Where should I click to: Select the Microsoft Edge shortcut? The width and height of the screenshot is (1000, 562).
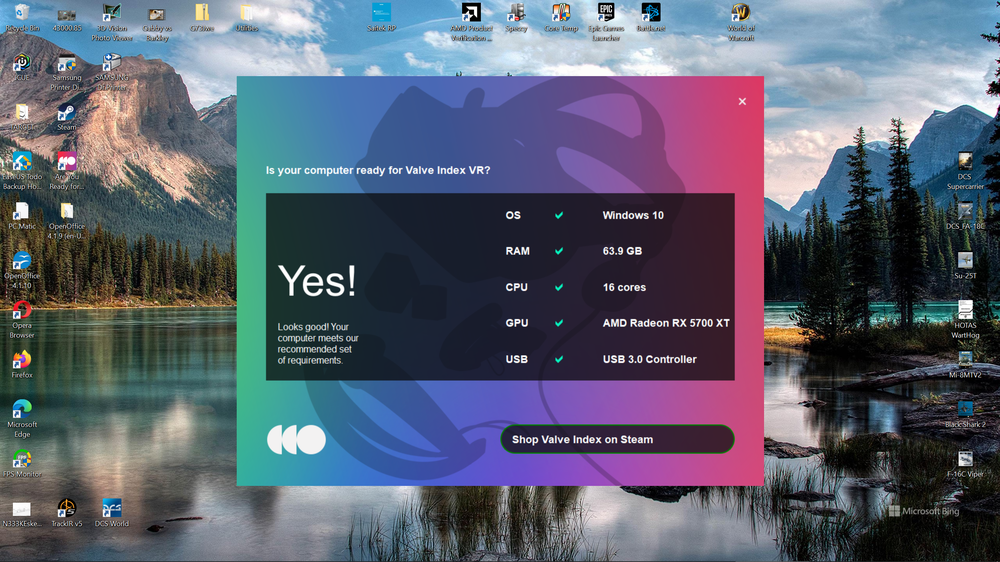pyautogui.click(x=22, y=418)
